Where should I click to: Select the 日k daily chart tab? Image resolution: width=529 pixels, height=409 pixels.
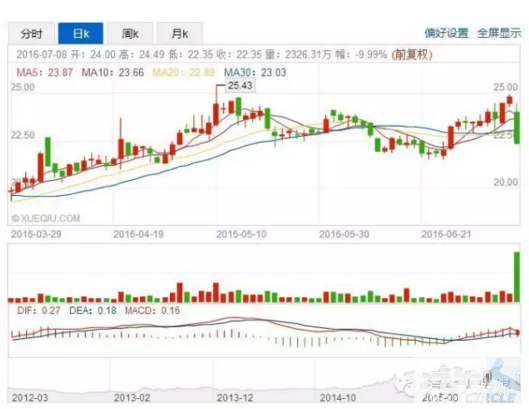pos(81,33)
